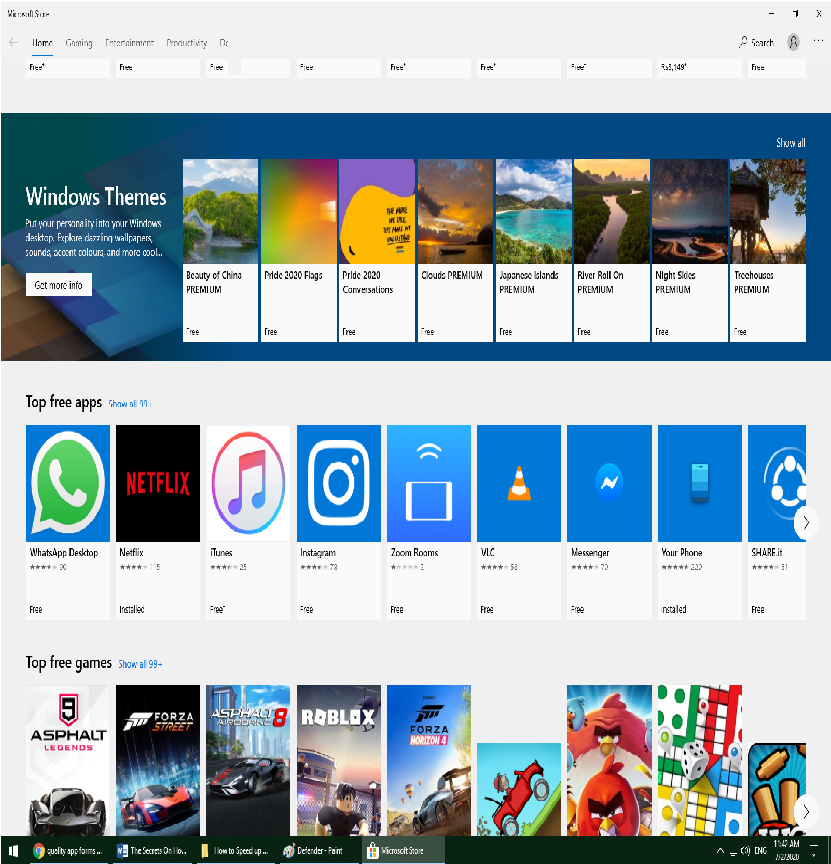Click Show all 99+ for Top free games
The image size is (831, 864).
[140, 664]
